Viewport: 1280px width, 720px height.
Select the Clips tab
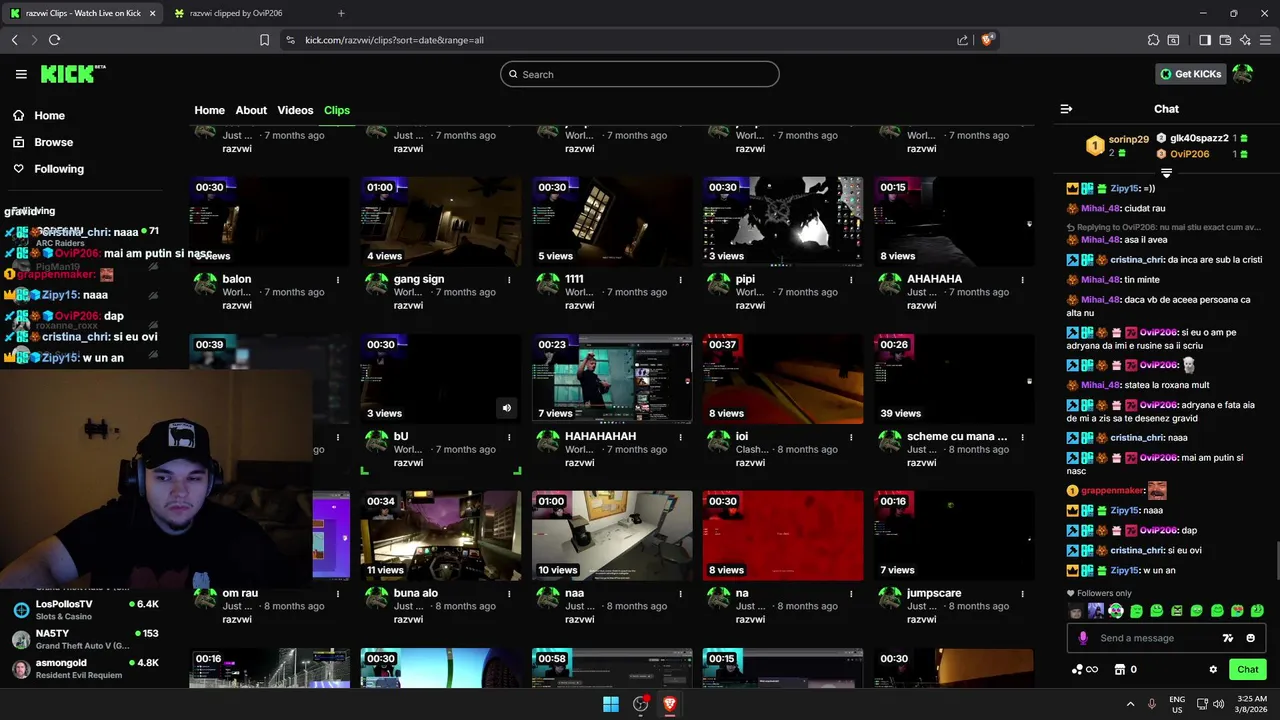[337, 110]
